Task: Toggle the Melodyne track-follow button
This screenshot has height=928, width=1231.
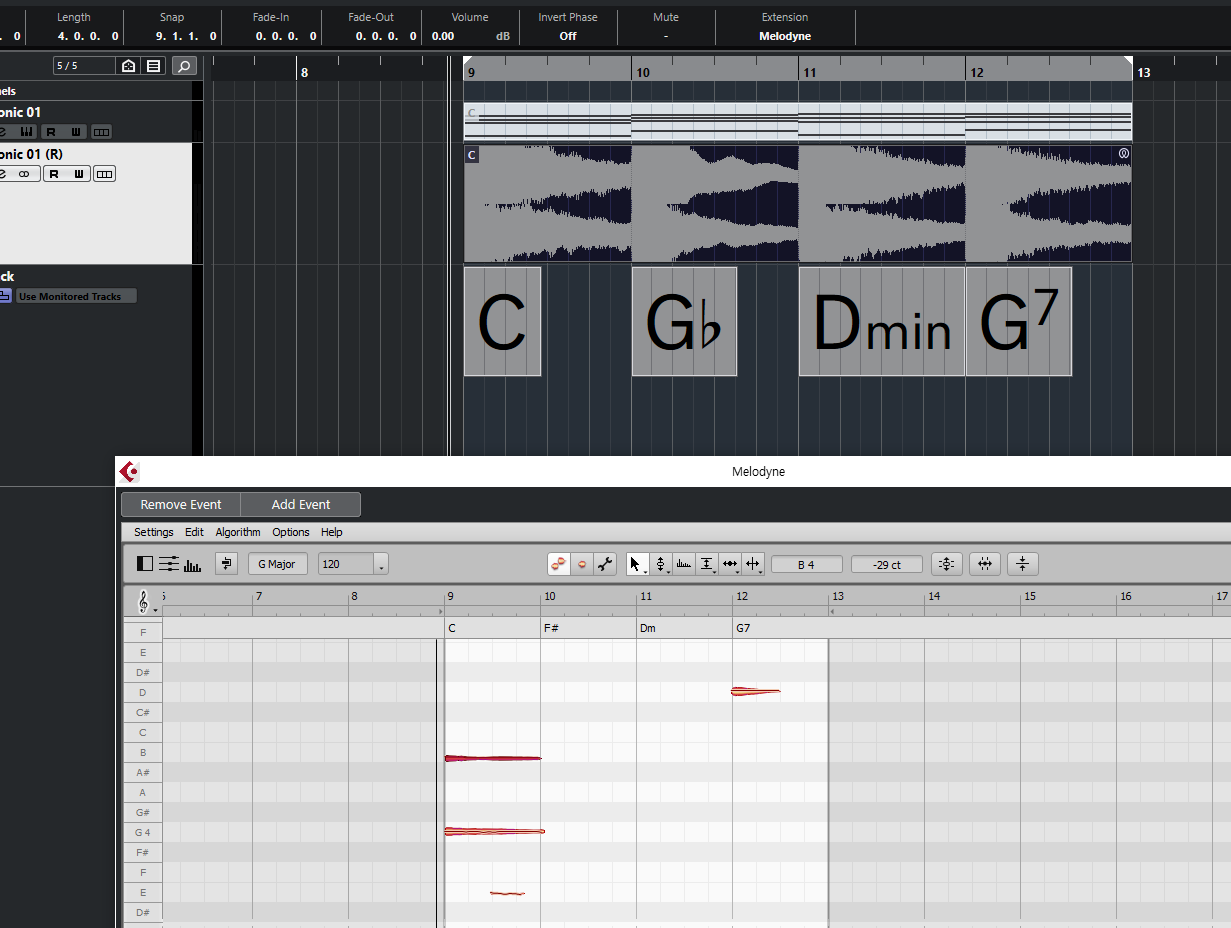Action: coord(227,564)
